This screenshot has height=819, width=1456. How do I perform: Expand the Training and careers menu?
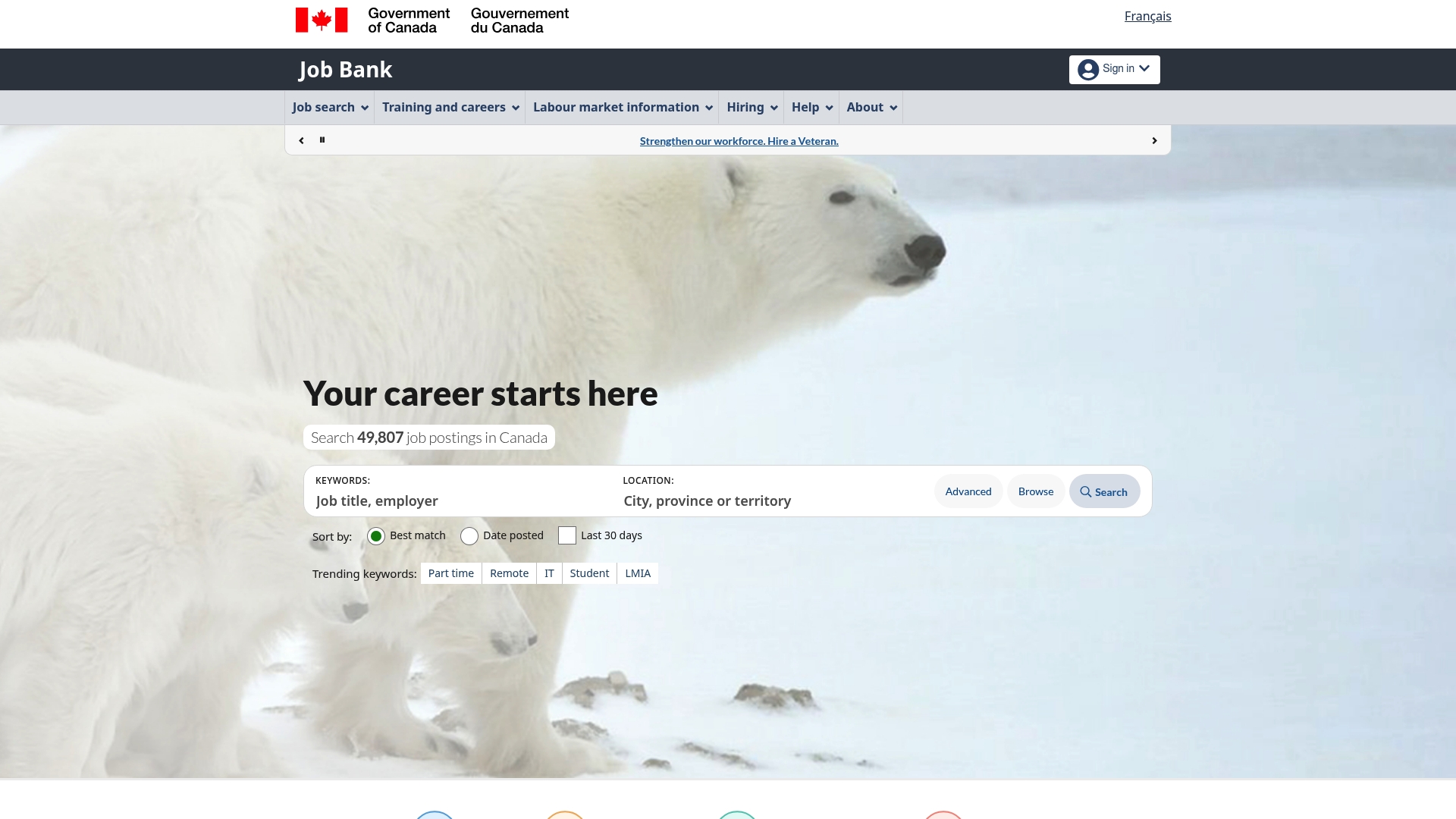tap(450, 108)
